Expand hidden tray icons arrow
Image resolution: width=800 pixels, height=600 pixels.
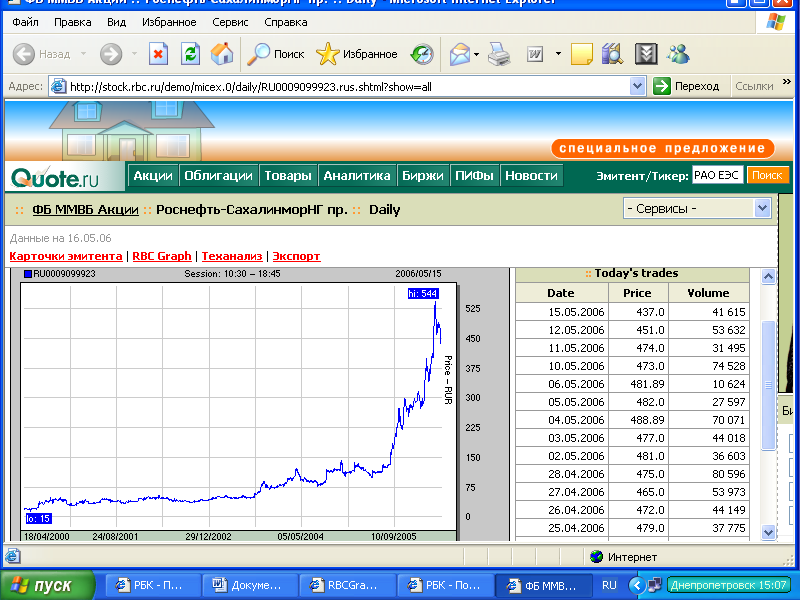pos(636,585)
